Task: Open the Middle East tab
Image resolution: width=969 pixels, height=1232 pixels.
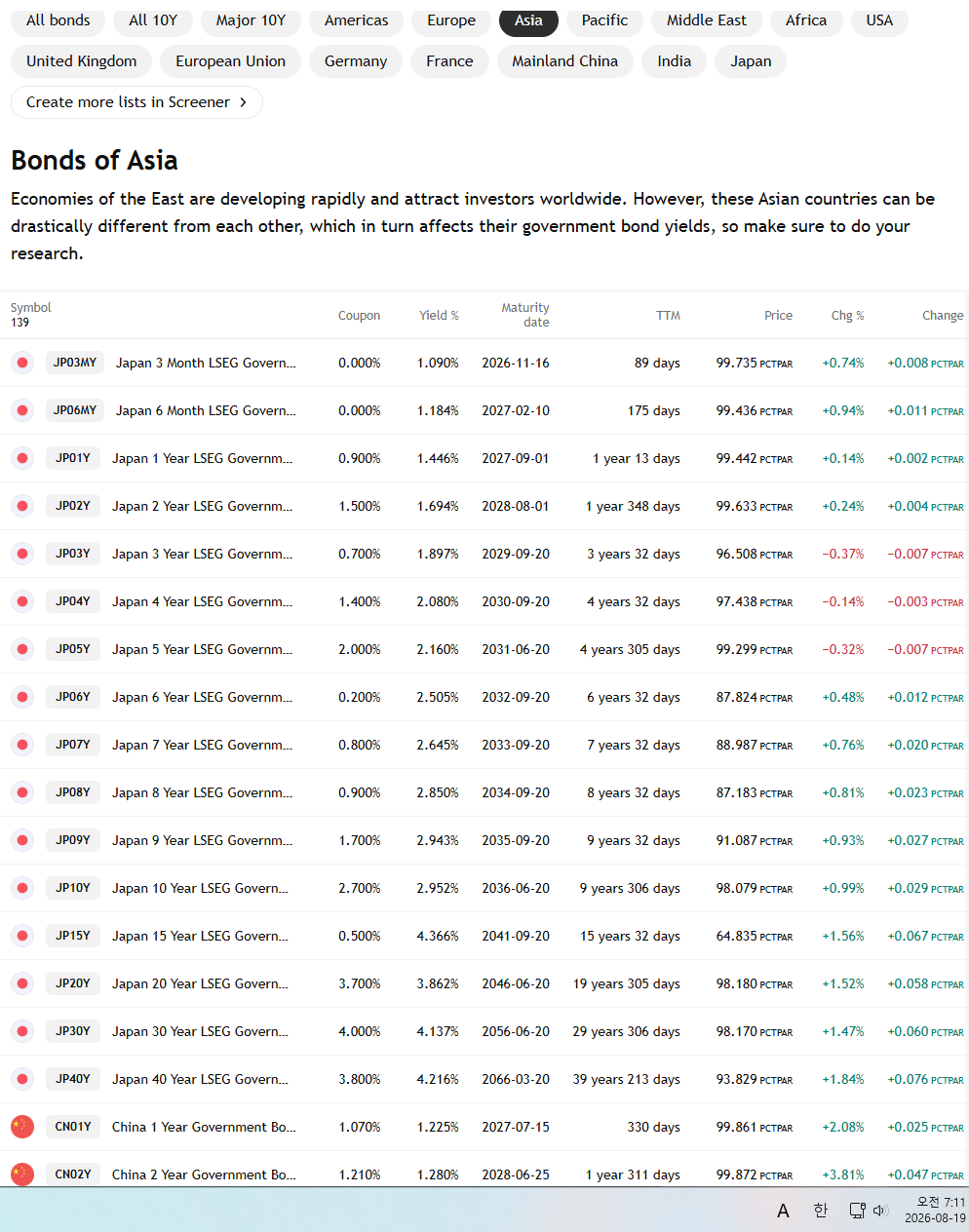Action: (x=707, y=20)
